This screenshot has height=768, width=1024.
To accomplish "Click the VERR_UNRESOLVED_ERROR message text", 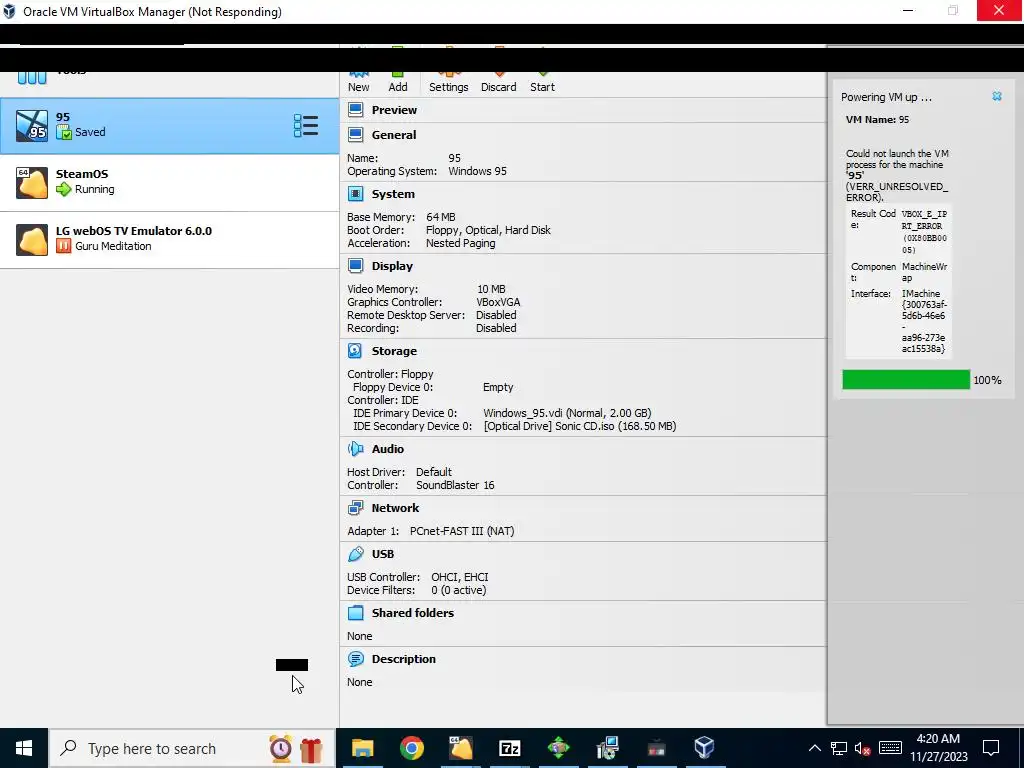I will click(x=897, y=191).
